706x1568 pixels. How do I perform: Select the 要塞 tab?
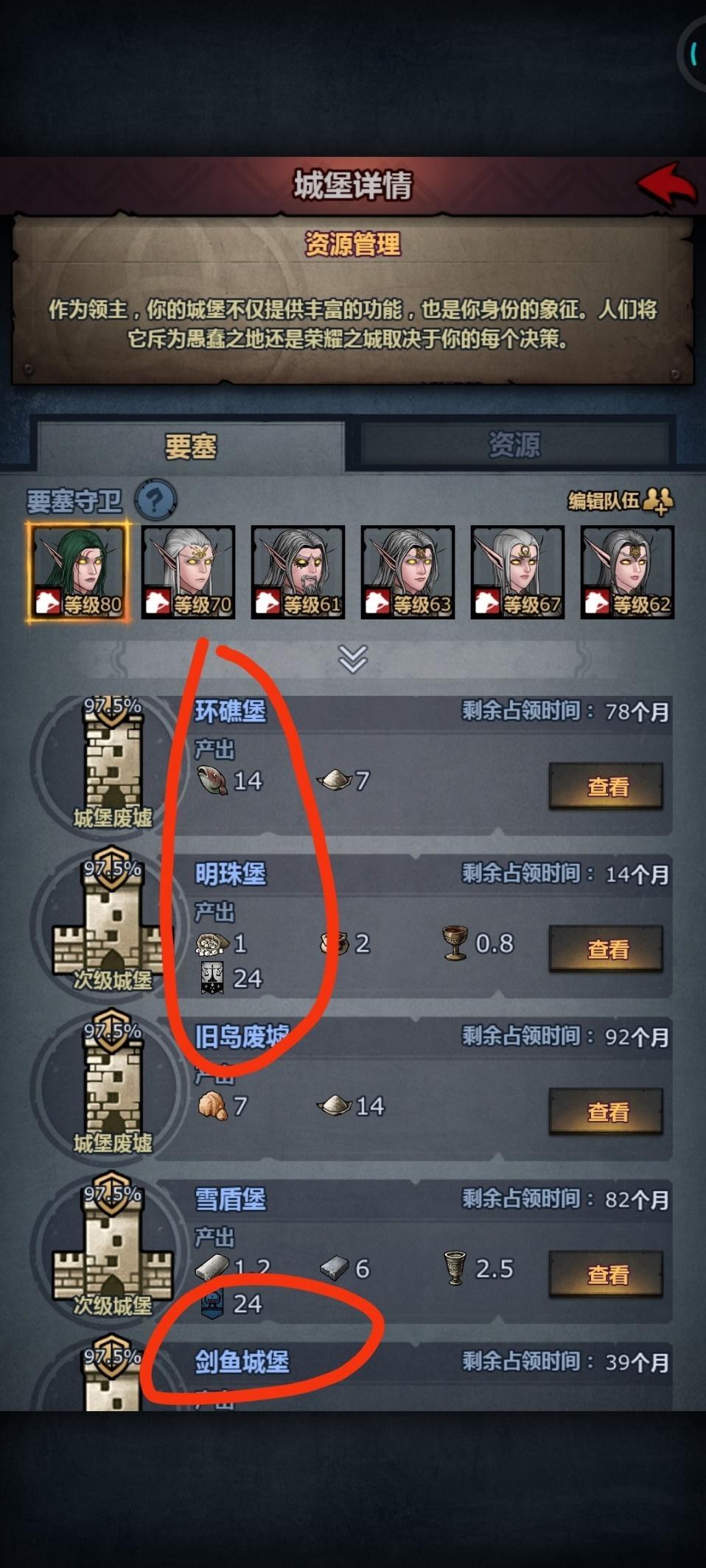click(x=190, y=446)
